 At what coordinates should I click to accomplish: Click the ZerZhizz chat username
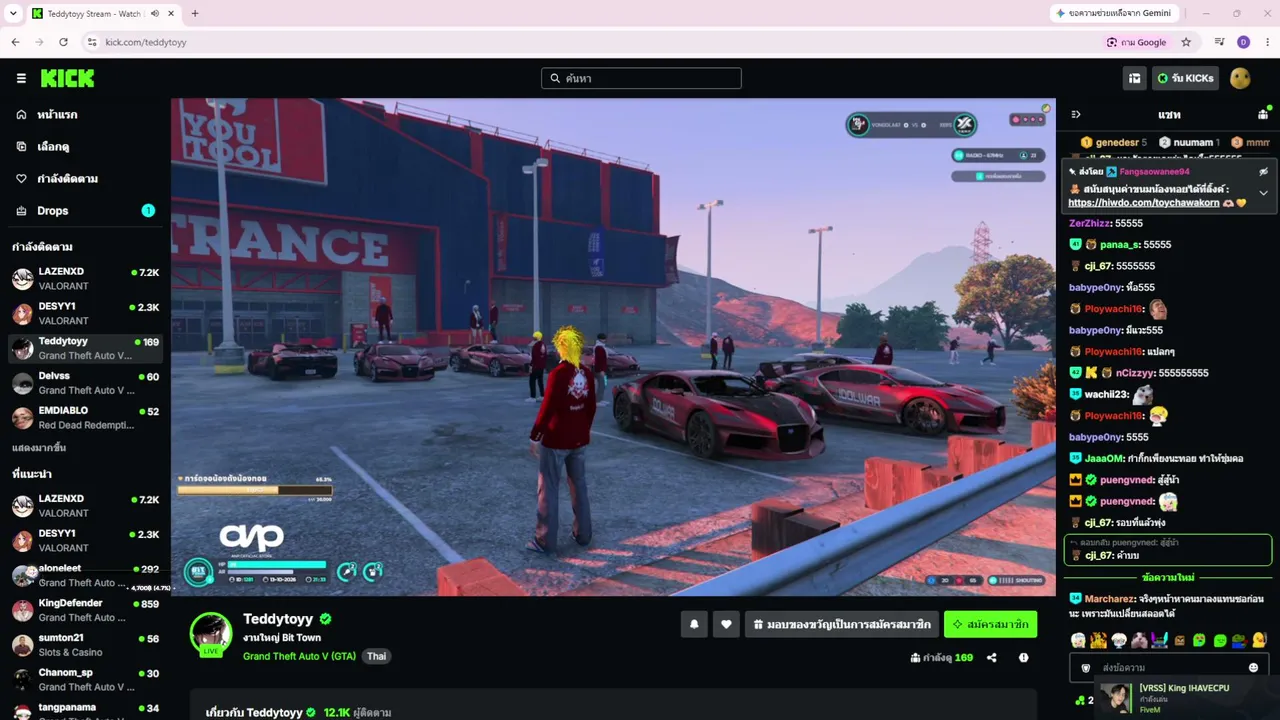click(1090, 224)
